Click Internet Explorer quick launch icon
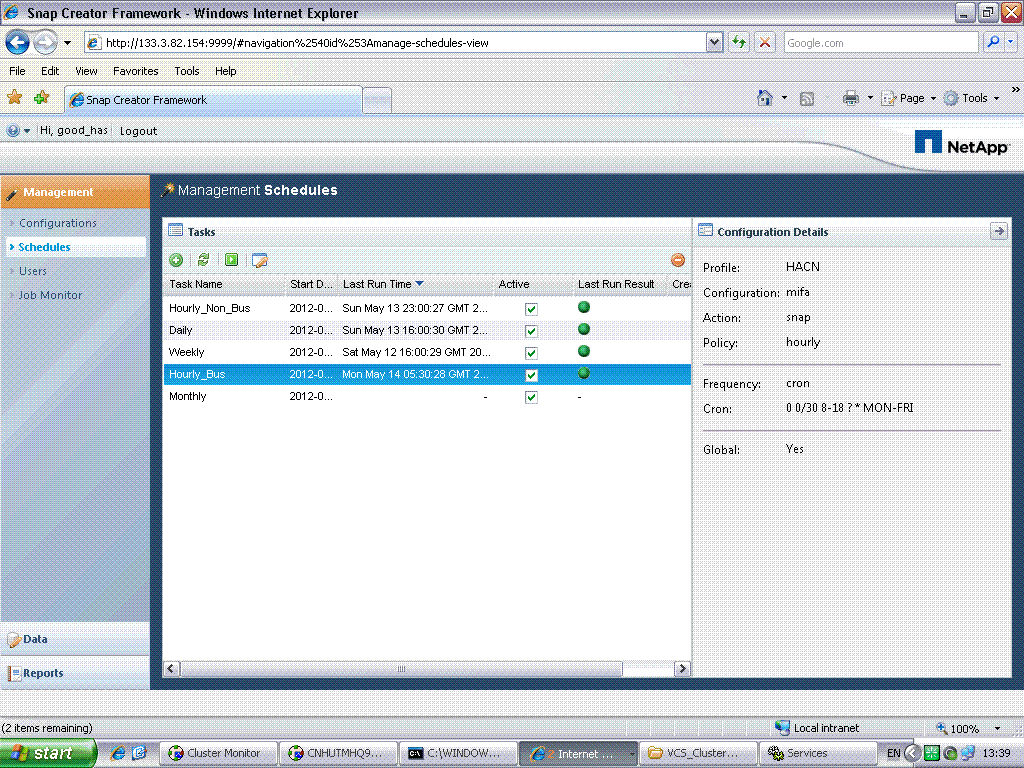The height and width of the screenshot is (768, 1024). click(x=118, y=753)
